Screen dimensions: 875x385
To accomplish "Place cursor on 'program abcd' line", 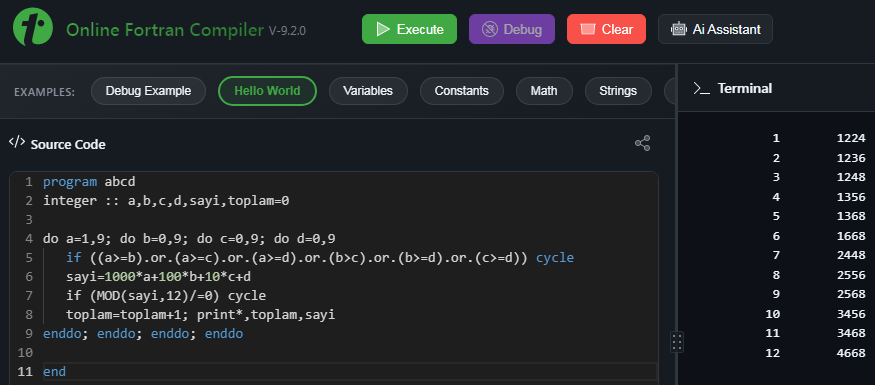I will pyautogui.click(x=89, y=182).
